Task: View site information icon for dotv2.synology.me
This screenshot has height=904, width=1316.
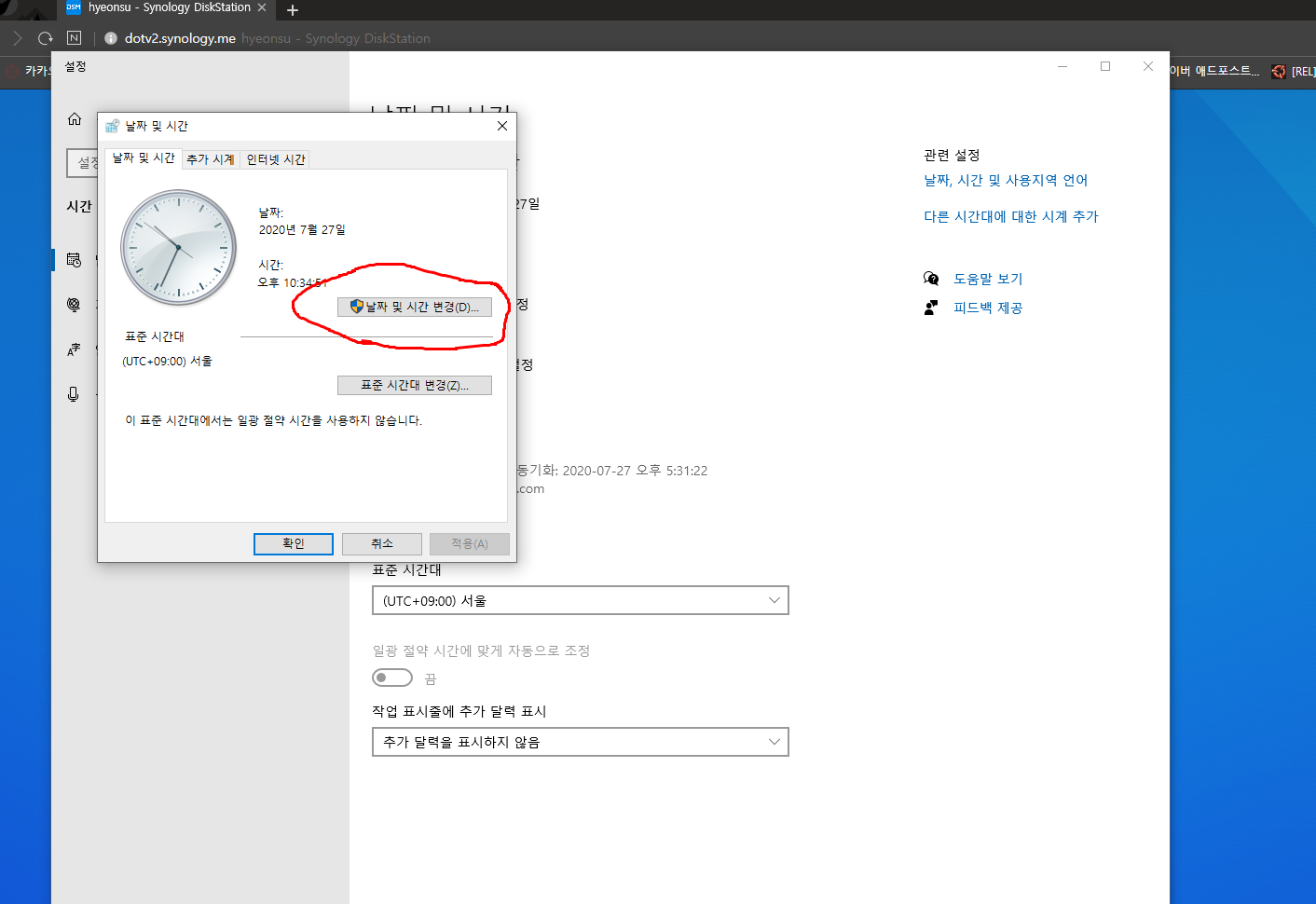Action: pyautogui.click(x=111, y=38)
